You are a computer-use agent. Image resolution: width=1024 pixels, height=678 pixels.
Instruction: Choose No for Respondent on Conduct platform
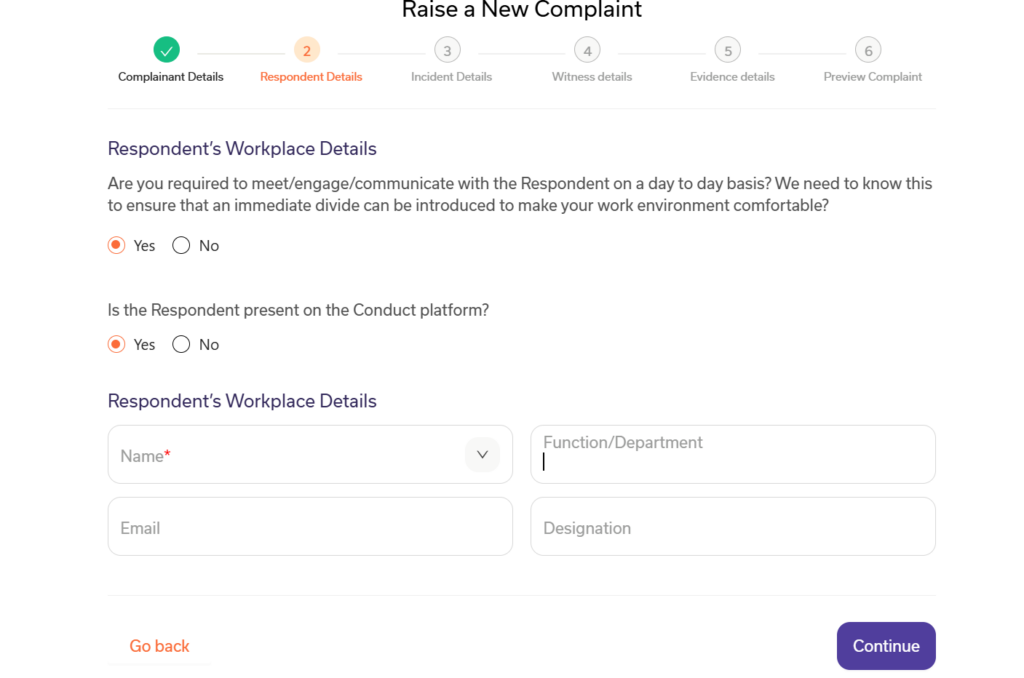tap(181, 345)
